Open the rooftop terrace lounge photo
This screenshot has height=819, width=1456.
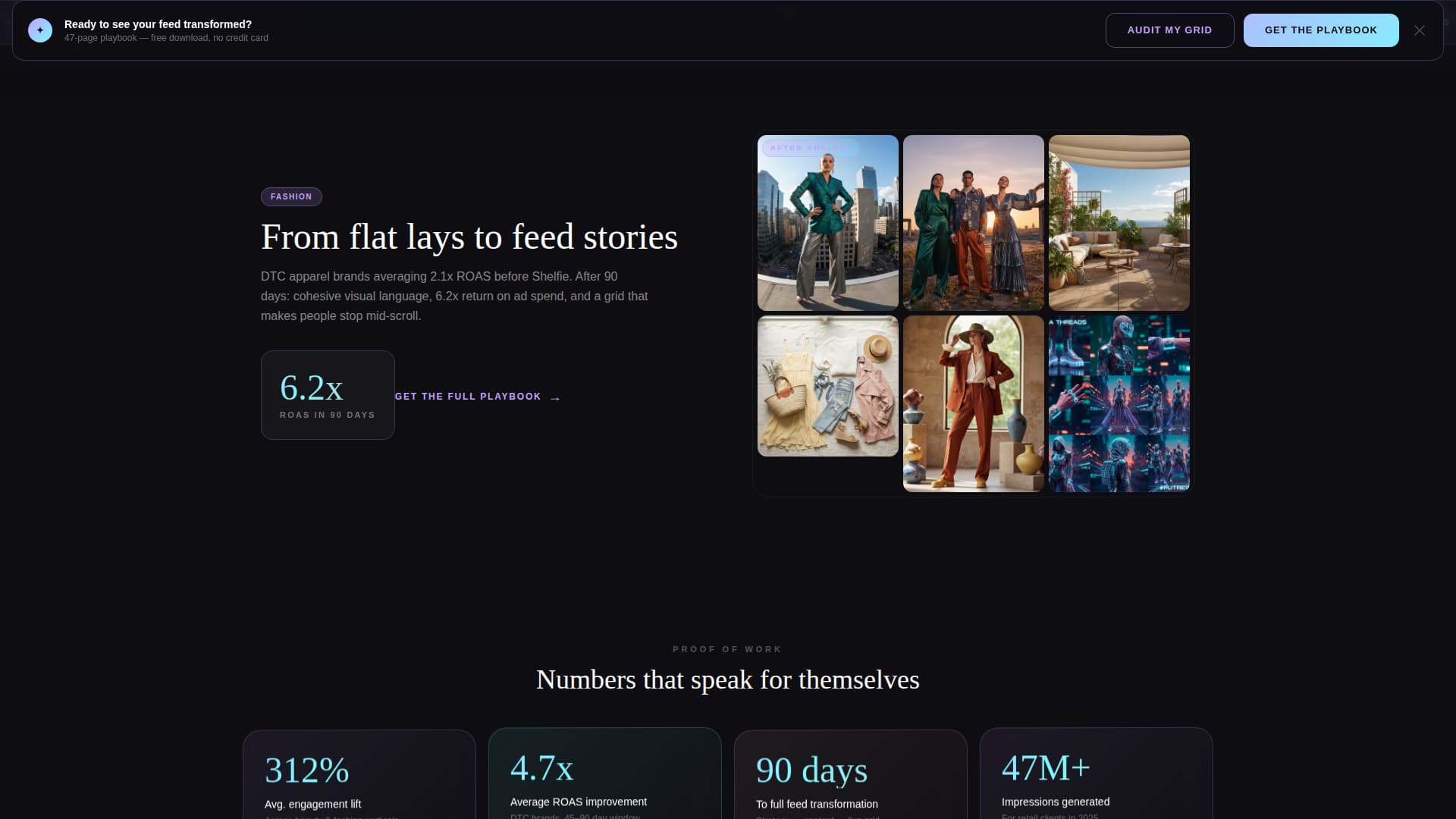[x=1119, y=223]
